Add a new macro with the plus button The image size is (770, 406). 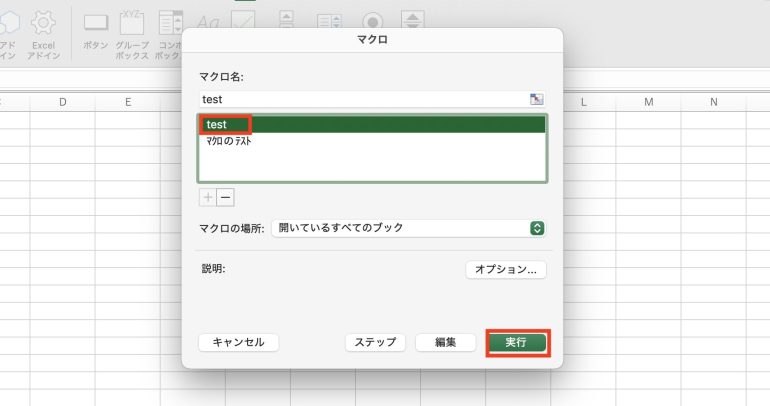click(x=208, y=197)
